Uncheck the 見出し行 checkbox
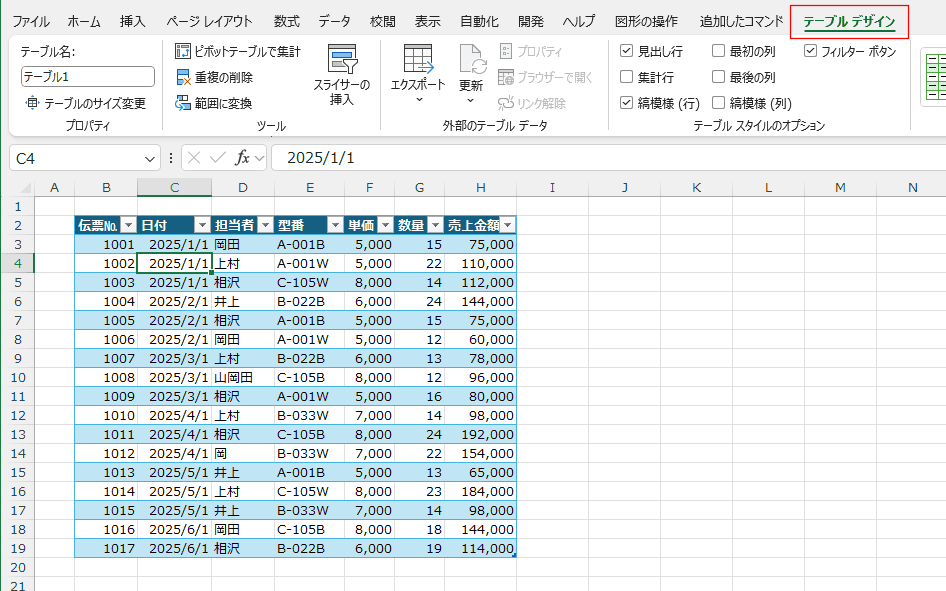This screenshot has width=946, height=591. (x=627, y=52)
